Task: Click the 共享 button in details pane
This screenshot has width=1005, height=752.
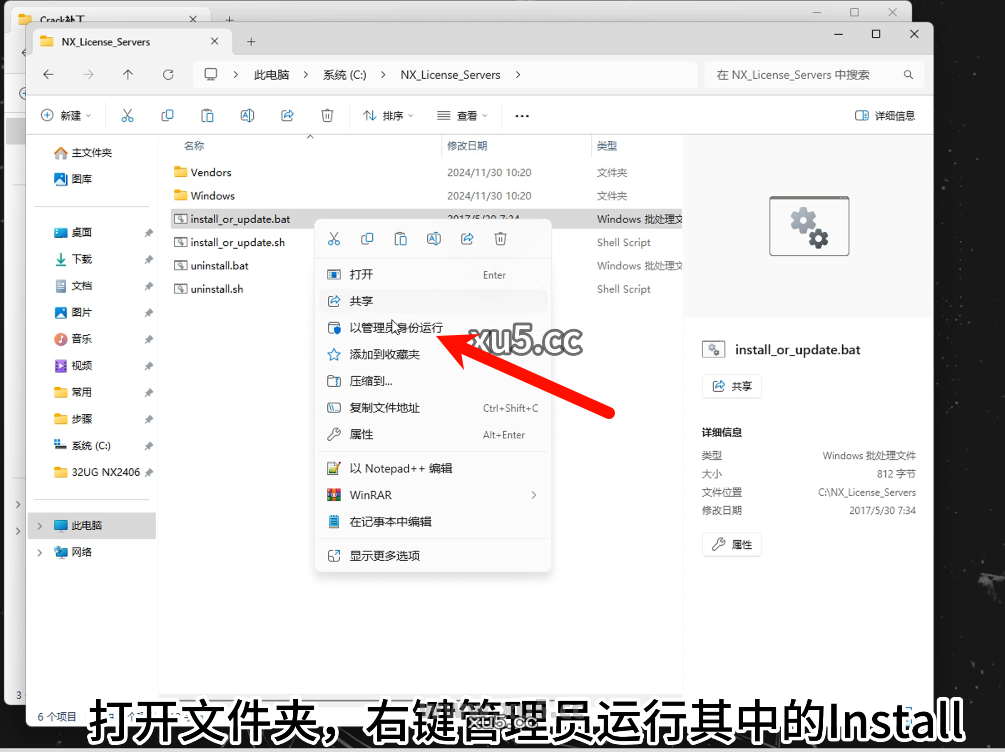Action: (731, 386)
